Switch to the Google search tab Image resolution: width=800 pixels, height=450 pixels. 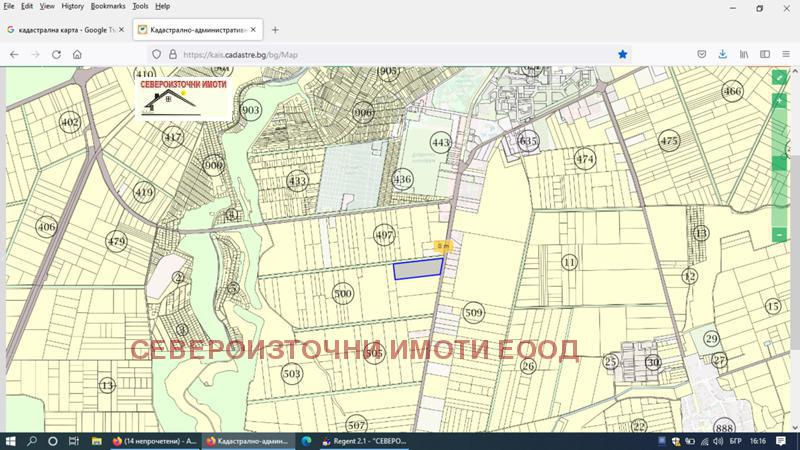[x=60, y=30]
